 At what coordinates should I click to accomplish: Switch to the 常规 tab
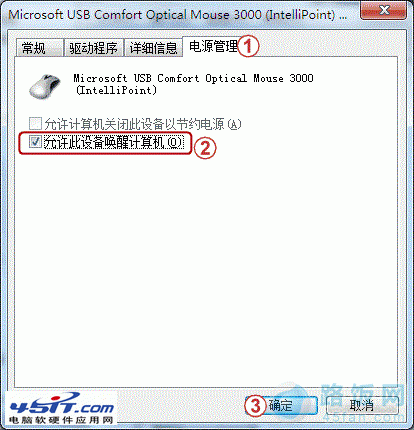pyautogui.click(x=39, y=48)
